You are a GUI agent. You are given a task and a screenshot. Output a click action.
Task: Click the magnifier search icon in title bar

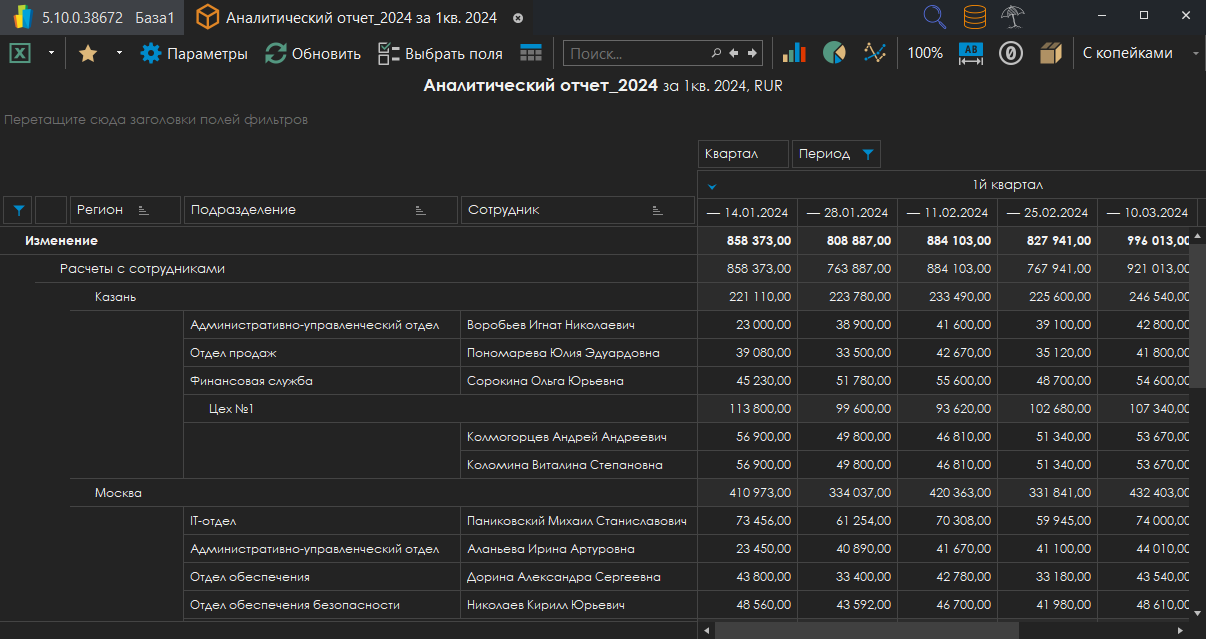point(934,17)
